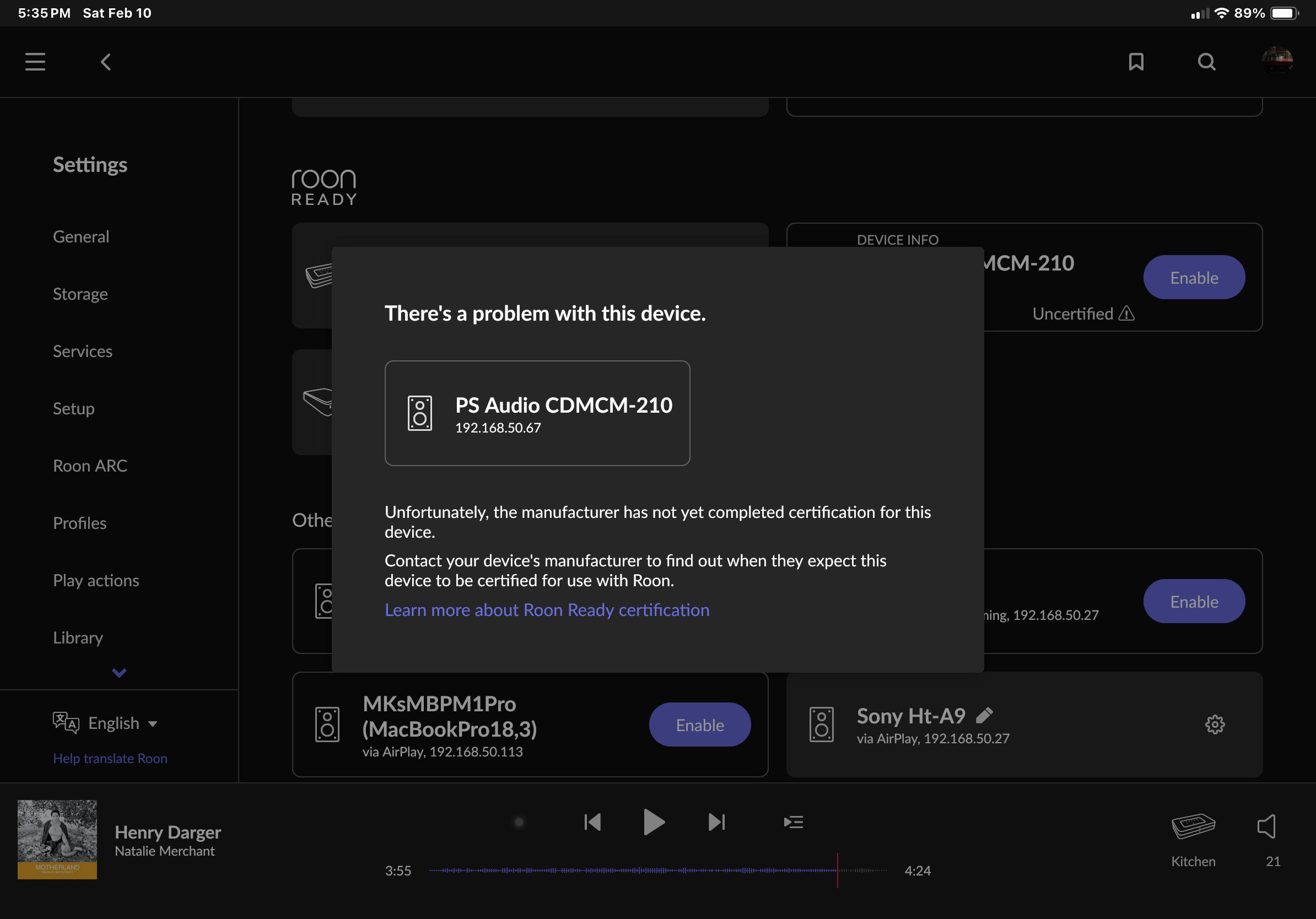Viewport: 1316px width, 919px height.
Task: Click the signal path dot indicator
Action: (519, 822)
